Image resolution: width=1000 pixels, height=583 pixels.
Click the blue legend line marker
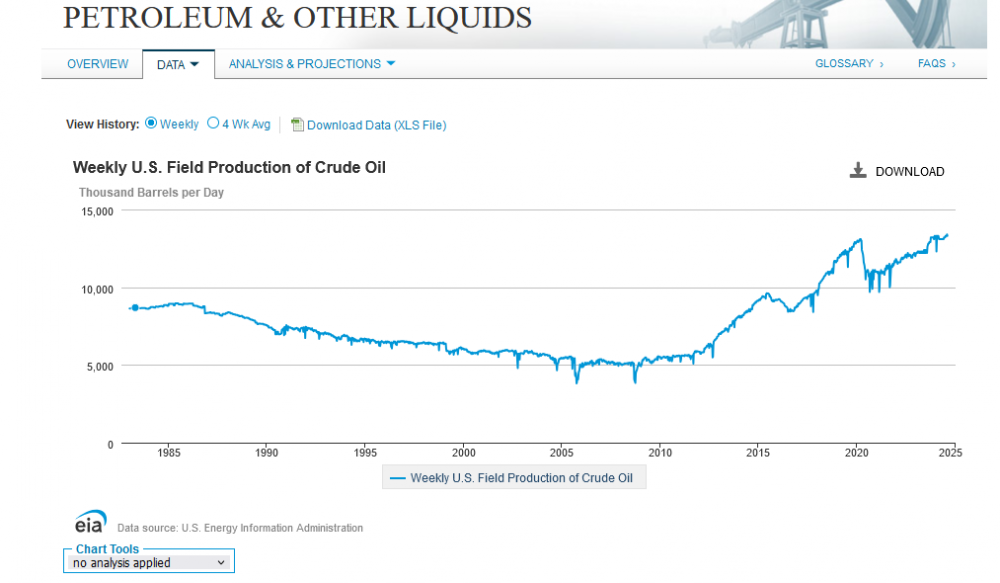pos(397,478)
